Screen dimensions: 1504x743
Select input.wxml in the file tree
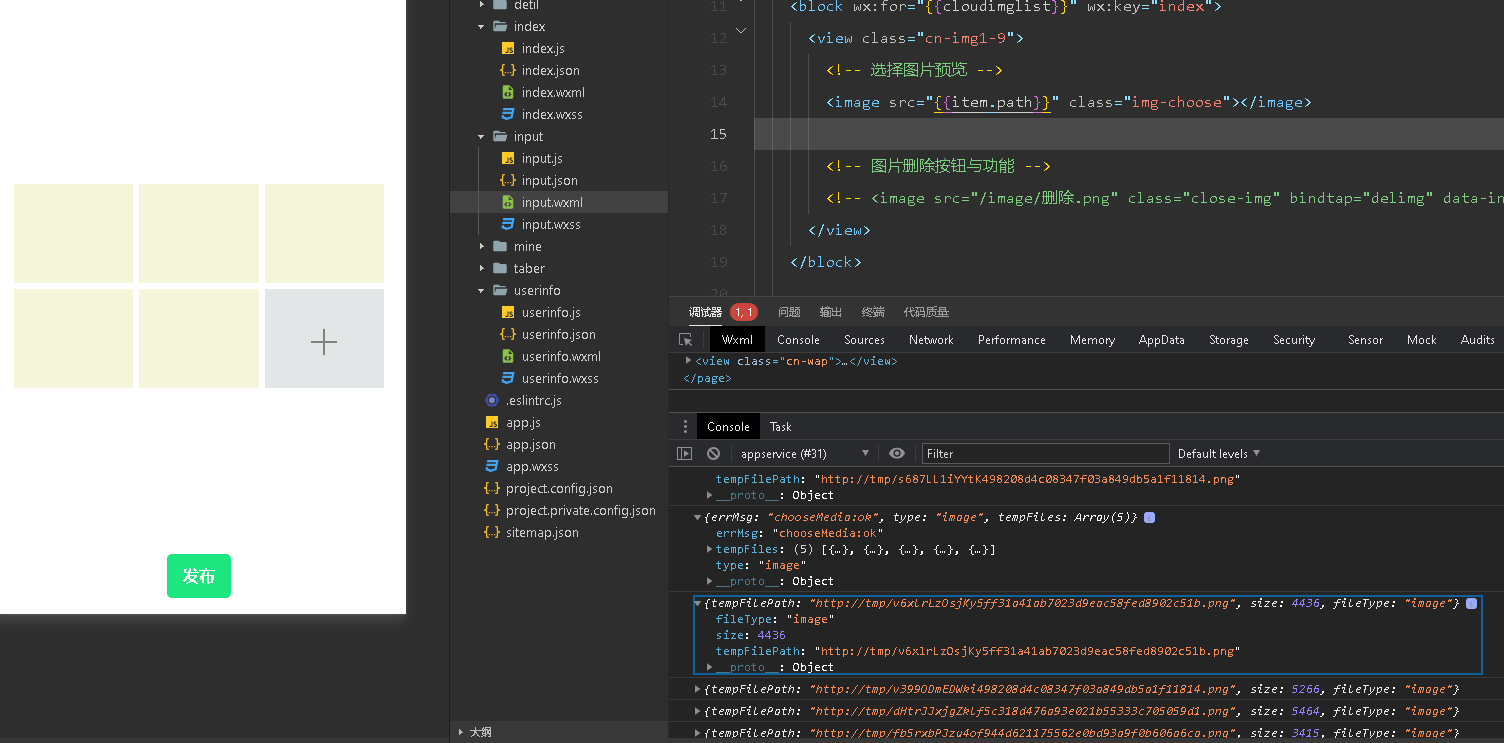[x=559, y=203]
